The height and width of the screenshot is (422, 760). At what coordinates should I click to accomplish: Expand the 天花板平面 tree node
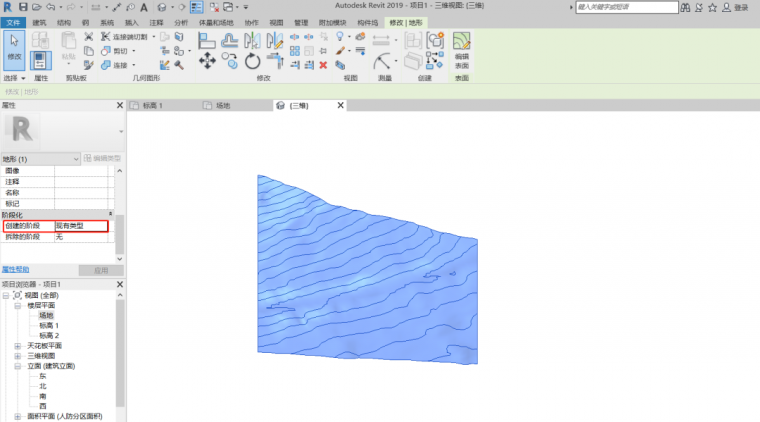click(x=18, y=345)
